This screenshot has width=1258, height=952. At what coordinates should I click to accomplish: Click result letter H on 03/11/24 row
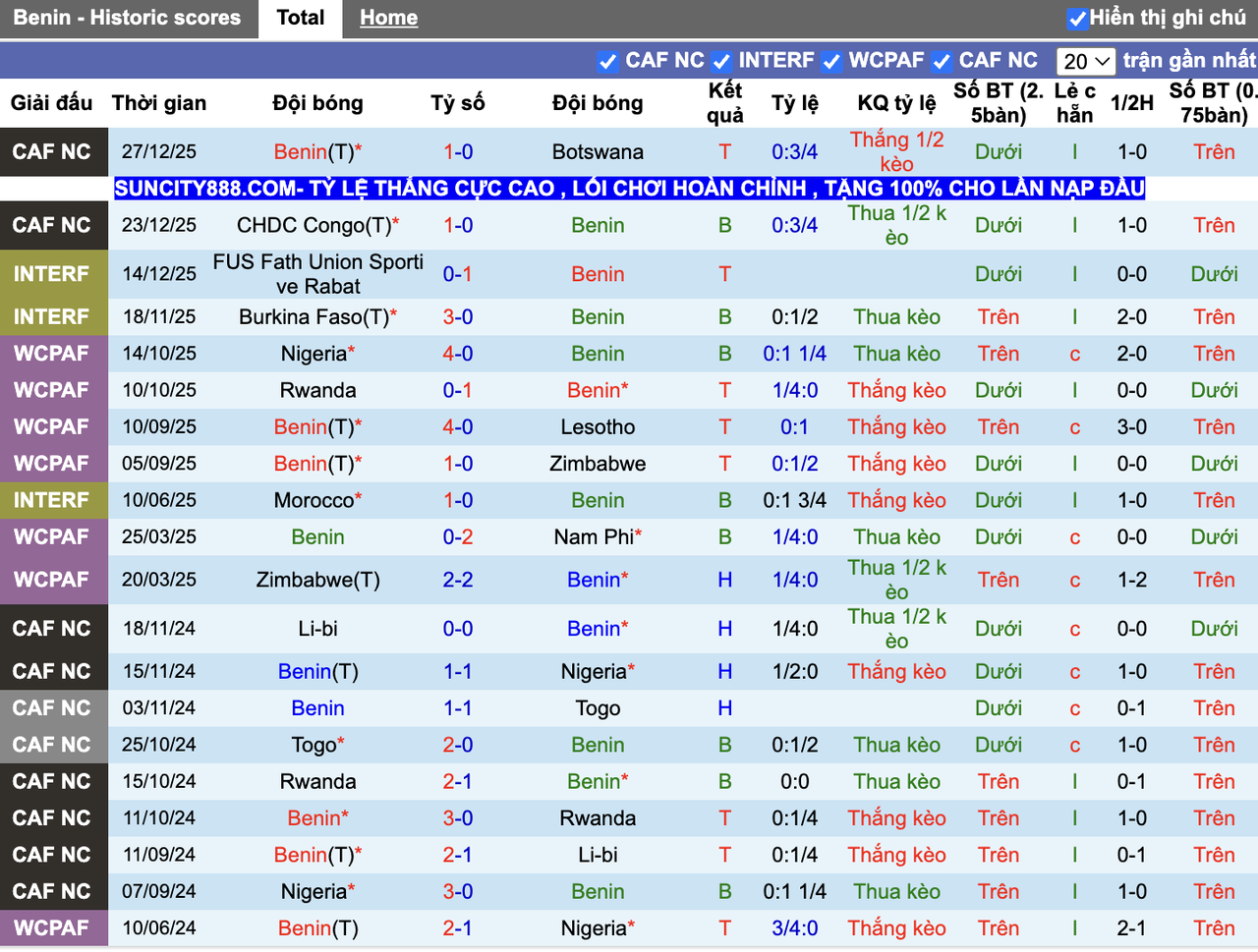tap(725, 708)
